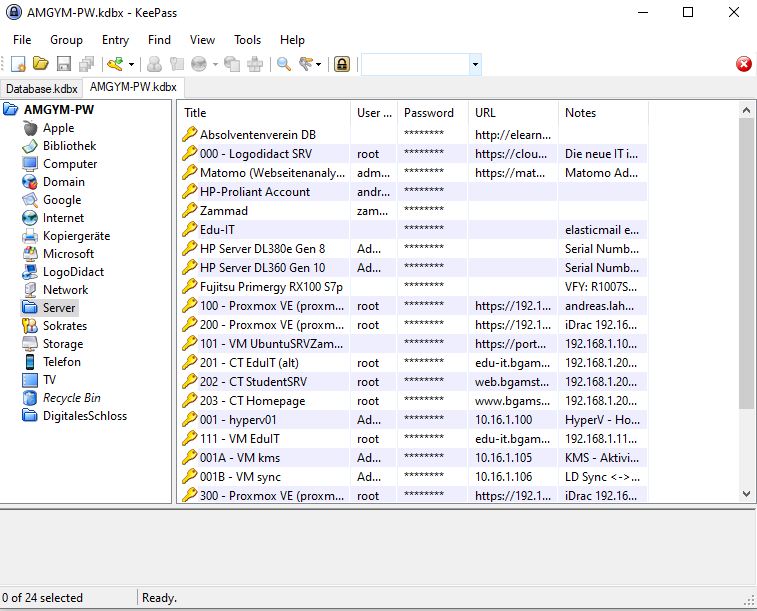Open the Find menu

click(x=159, y=40)
